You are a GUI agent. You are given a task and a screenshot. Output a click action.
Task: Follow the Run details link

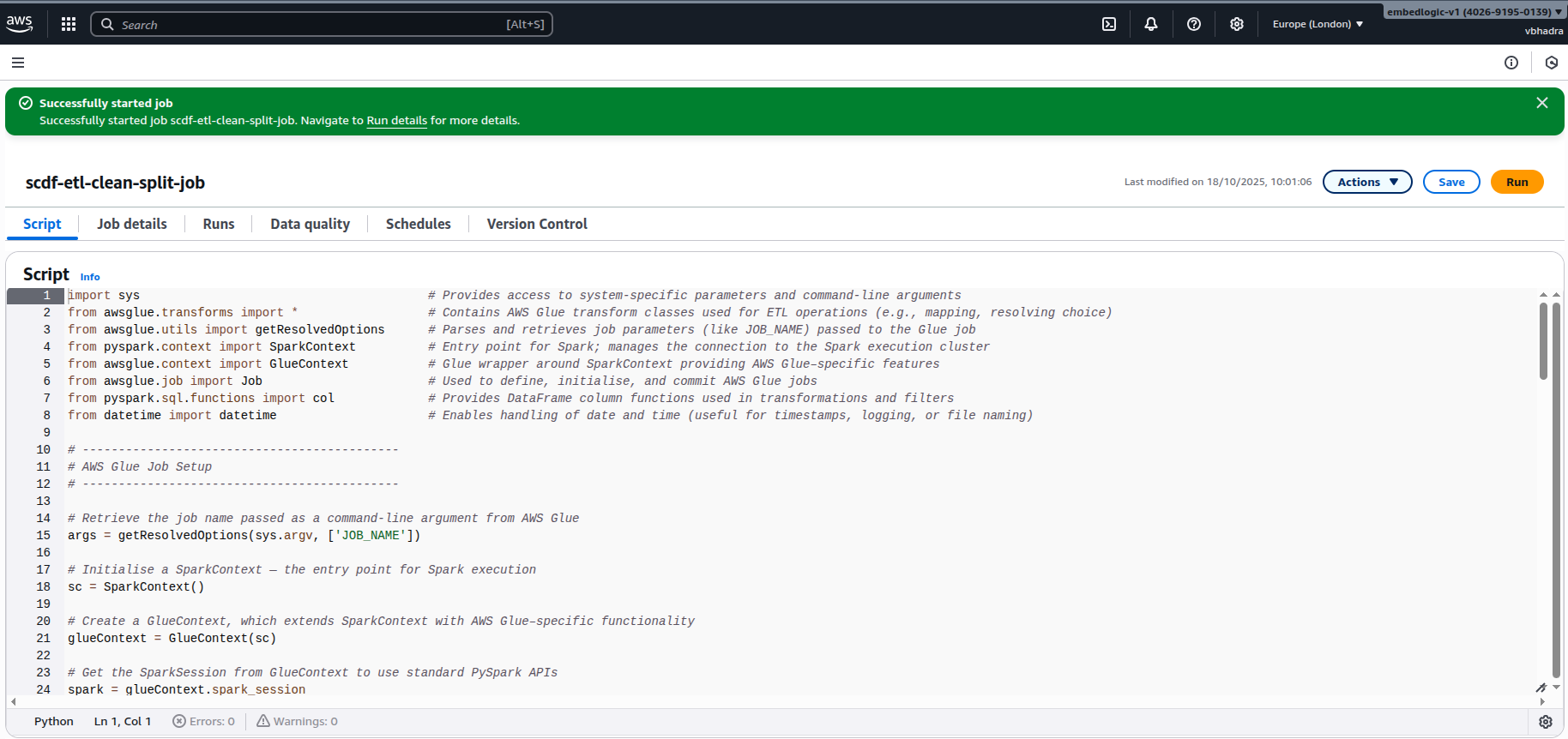[x=396, y=121]
